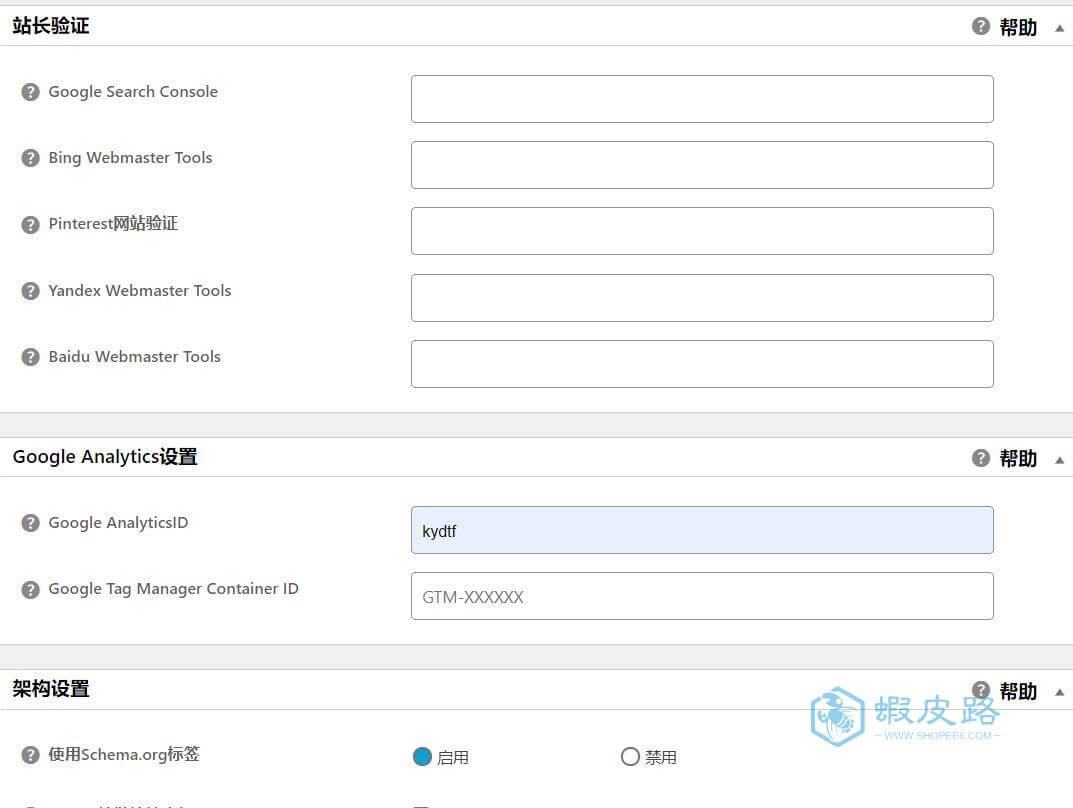The image size is (1073, 808).
Task: Focus the Yandex Webmaster Tools input field
Action: (x=702, y=298)
